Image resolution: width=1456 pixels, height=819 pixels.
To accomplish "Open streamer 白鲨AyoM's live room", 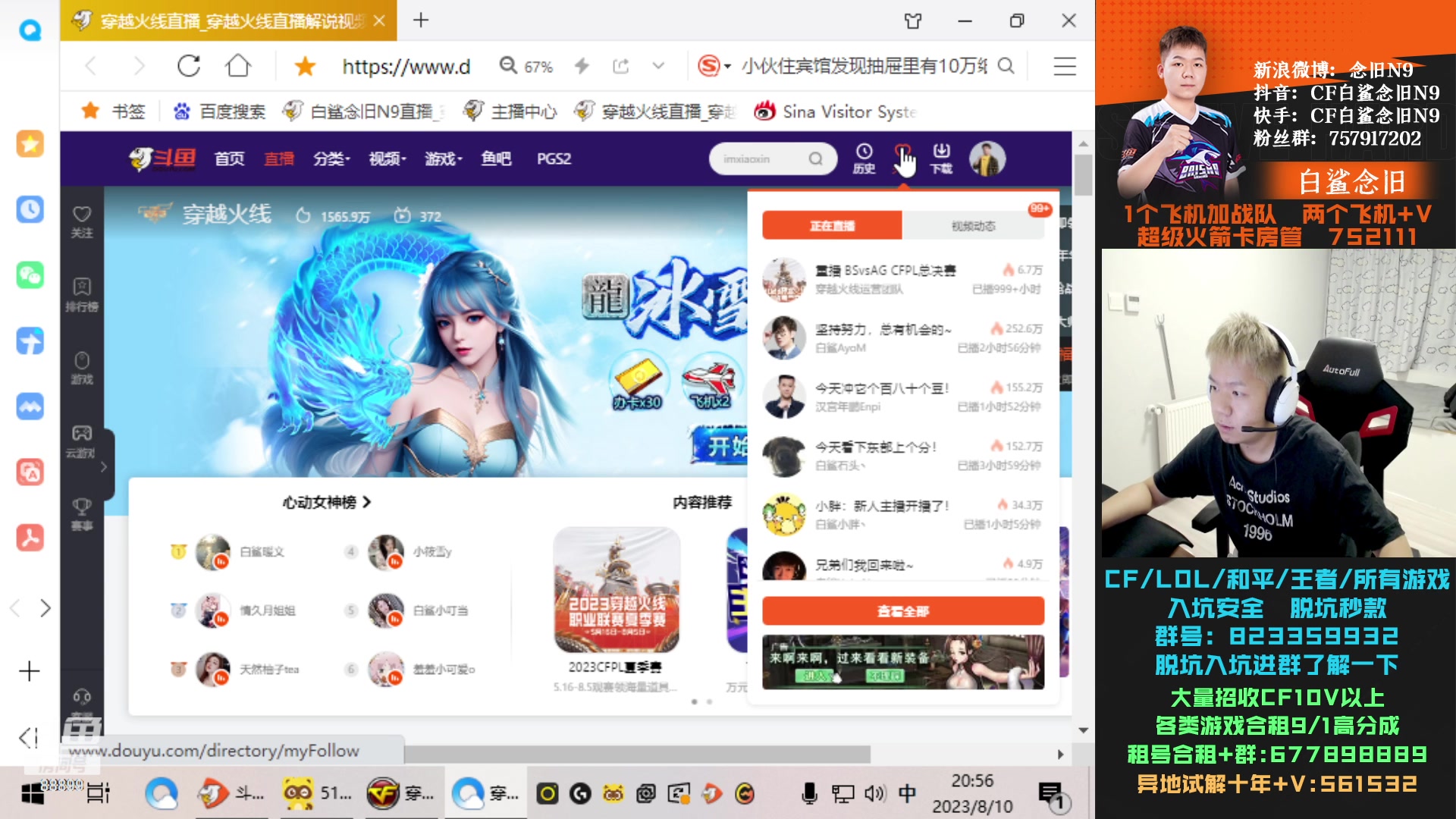I will (872, 337).
